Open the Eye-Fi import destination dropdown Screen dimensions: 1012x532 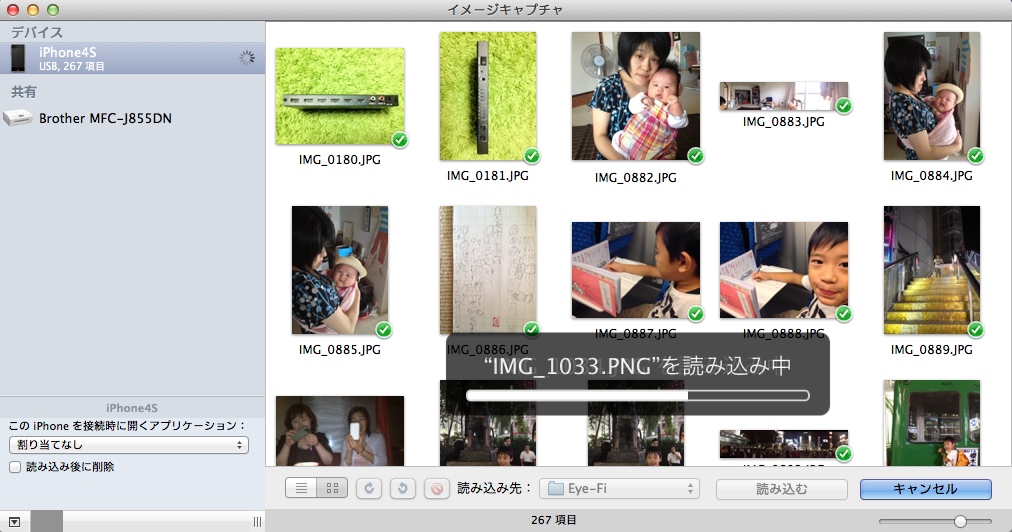click(620, 489)
